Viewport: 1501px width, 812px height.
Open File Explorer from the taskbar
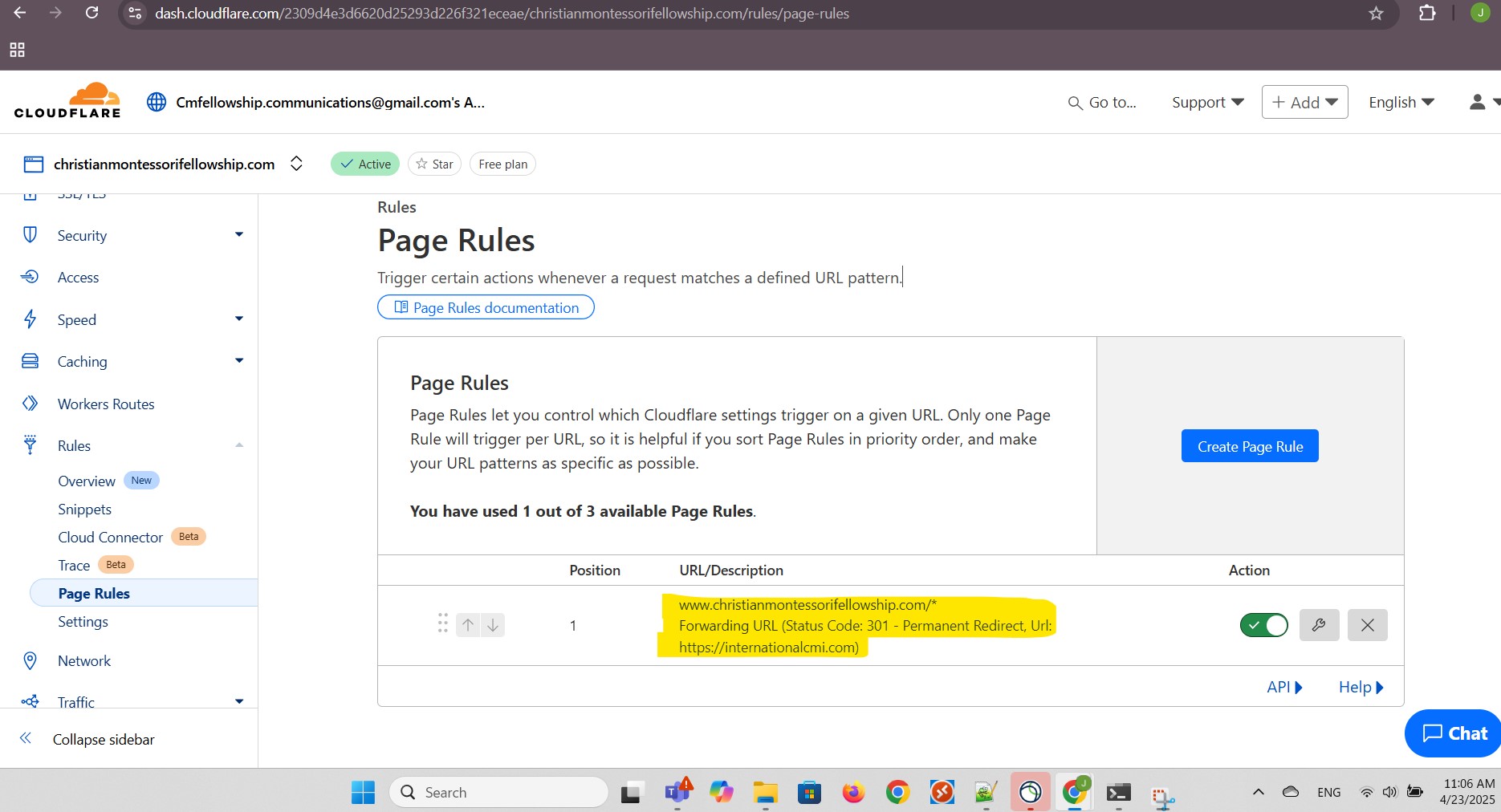tap(765, 792)
